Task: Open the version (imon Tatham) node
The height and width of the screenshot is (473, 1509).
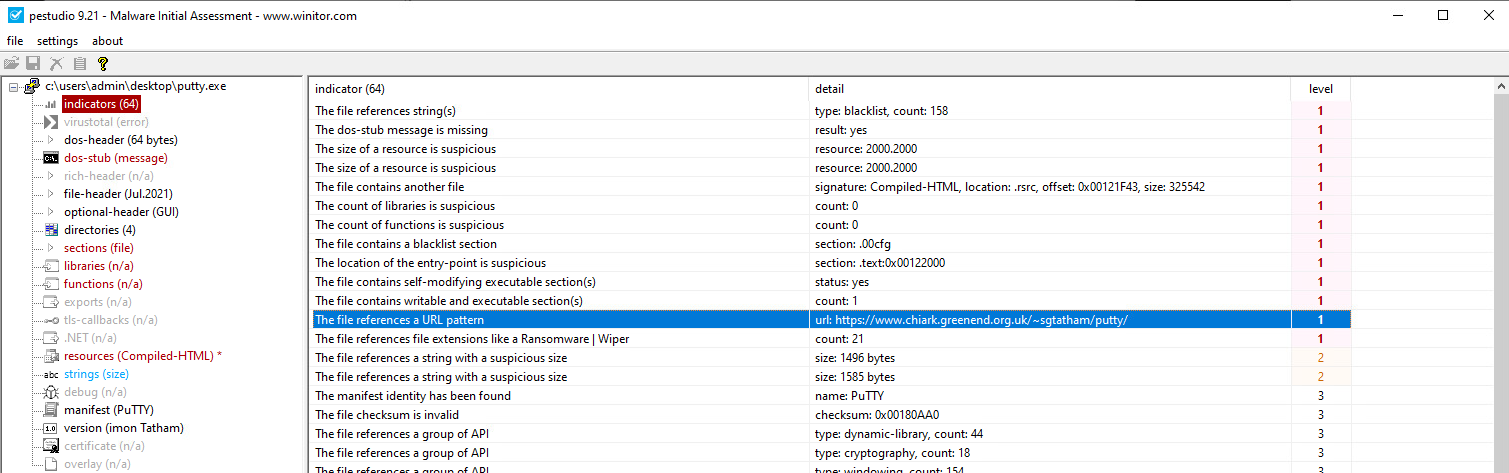Action: pyautogui.click(x=123, y=428)
